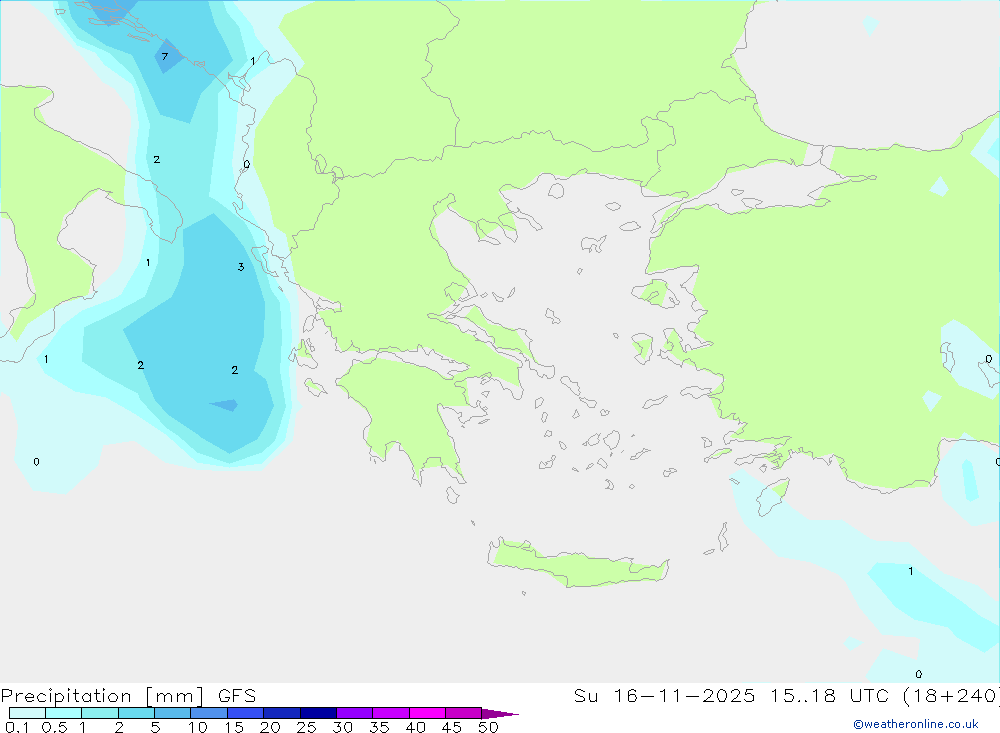This screenshot has width=1000, height=733.
Task: Select the dark blue swatch between 20 and 25
Action: [282, 713]
